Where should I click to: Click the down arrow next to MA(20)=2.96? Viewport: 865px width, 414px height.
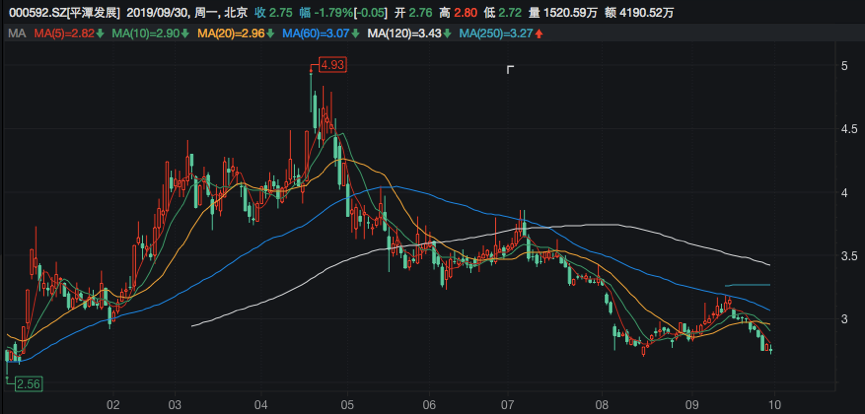click(x=271, y=35)
